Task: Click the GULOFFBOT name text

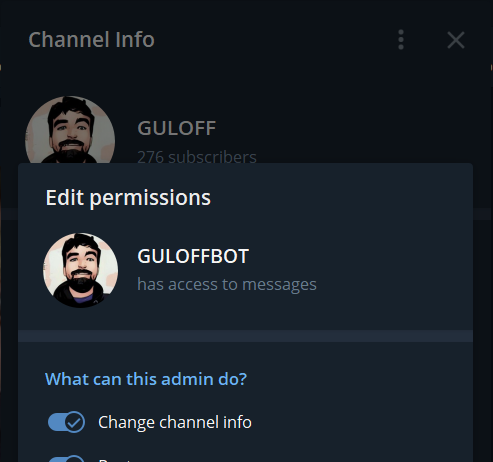Action: click(x=193, y=256)
